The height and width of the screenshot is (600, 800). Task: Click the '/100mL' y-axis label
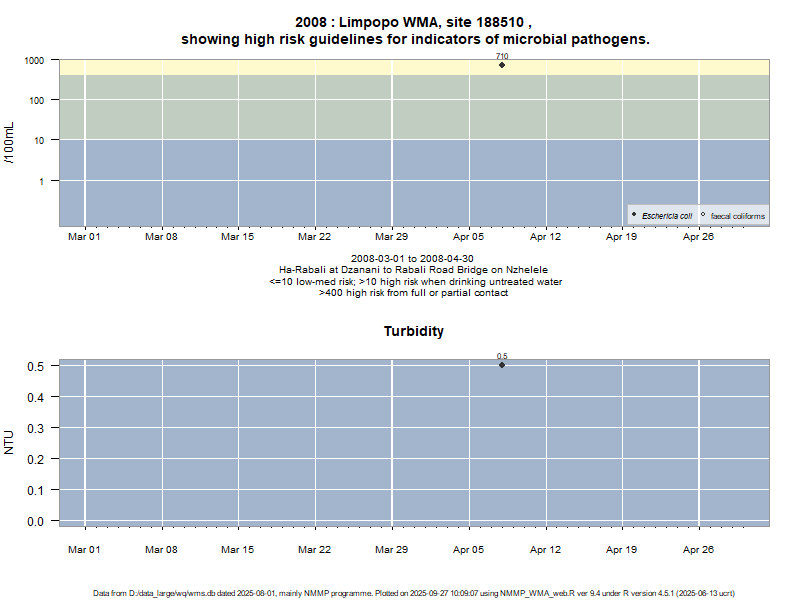(x=10, y=143)
